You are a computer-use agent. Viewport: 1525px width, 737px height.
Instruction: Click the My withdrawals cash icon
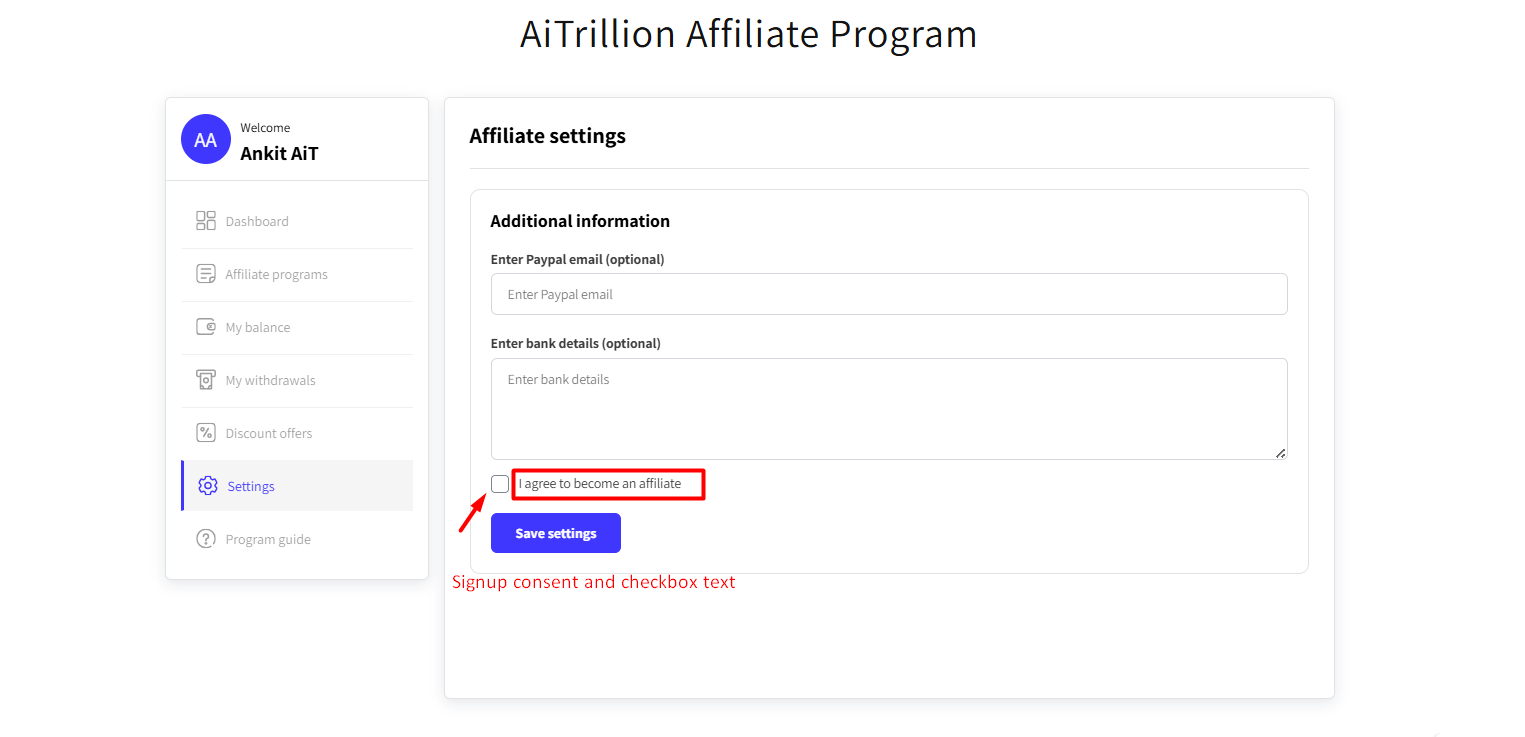click(206, 380)
